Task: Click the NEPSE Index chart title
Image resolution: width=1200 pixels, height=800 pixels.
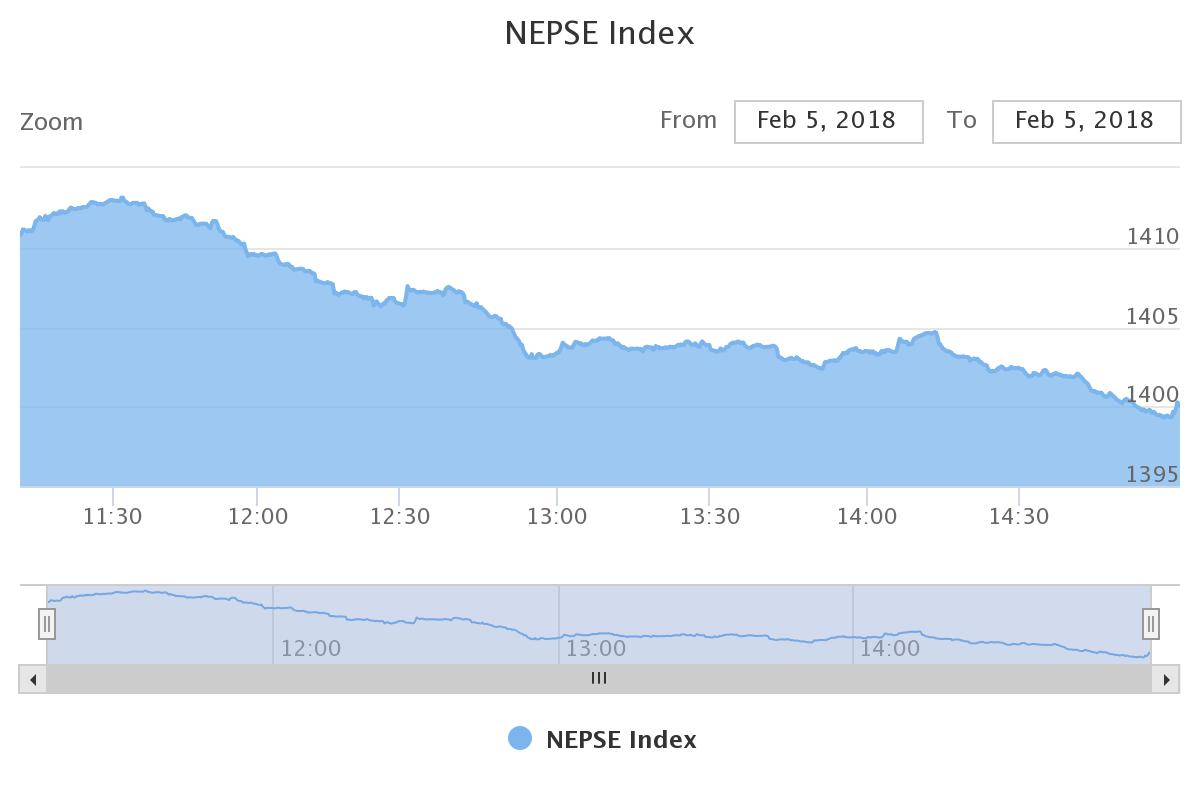Action: (x=599, y=33)
